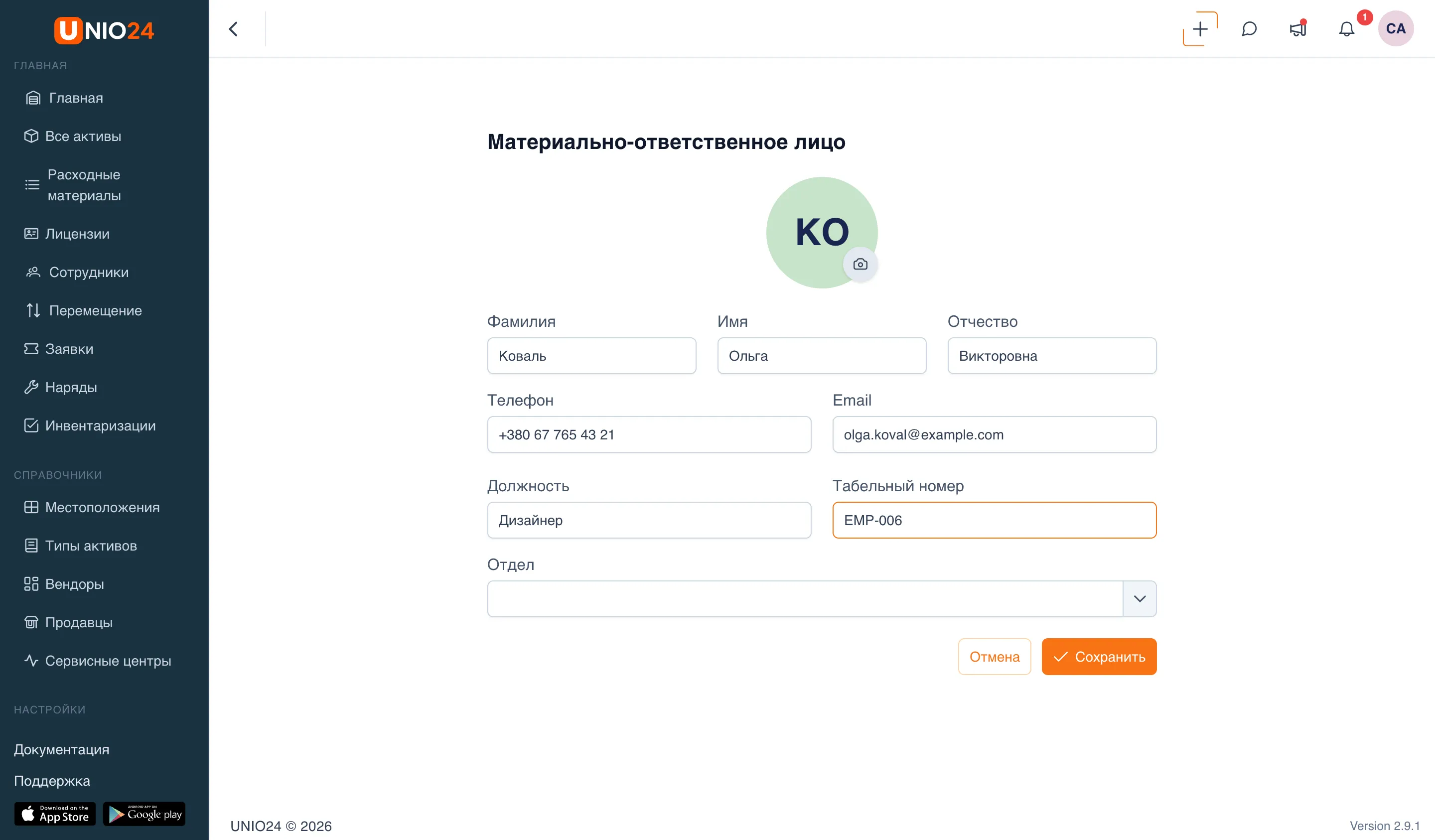Viewport: 1435px width, 840px height.
Task: Focus the Табельный номер field
Action: click(x=994, y=520)
